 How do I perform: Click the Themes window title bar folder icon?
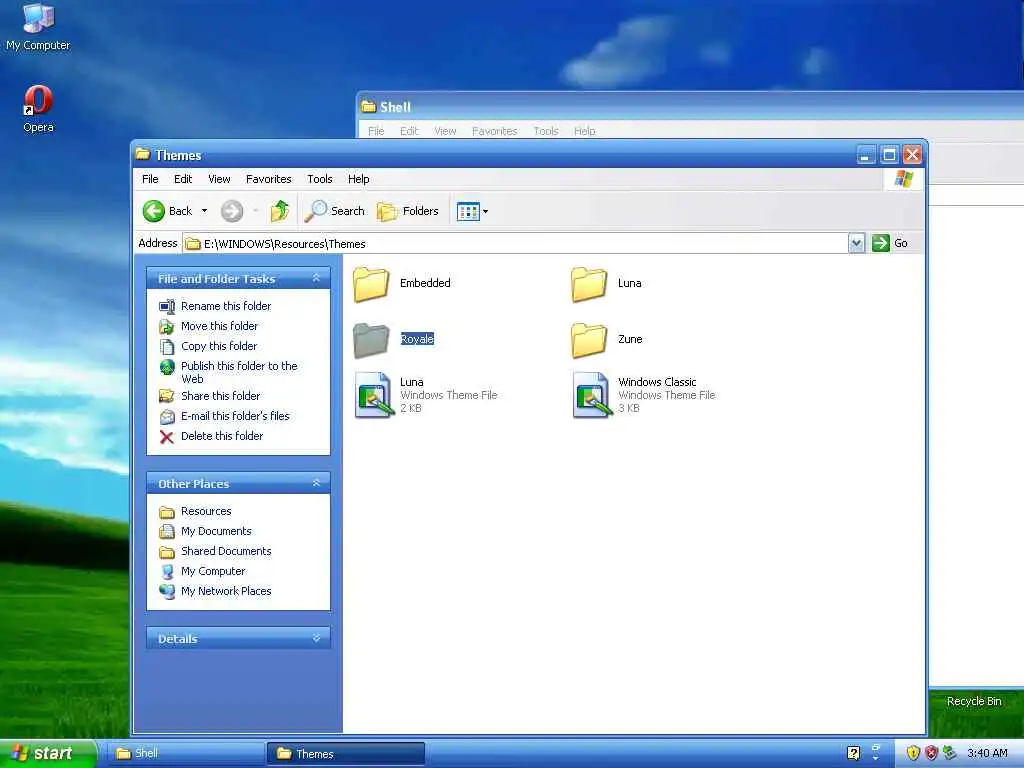click(142, 154)
